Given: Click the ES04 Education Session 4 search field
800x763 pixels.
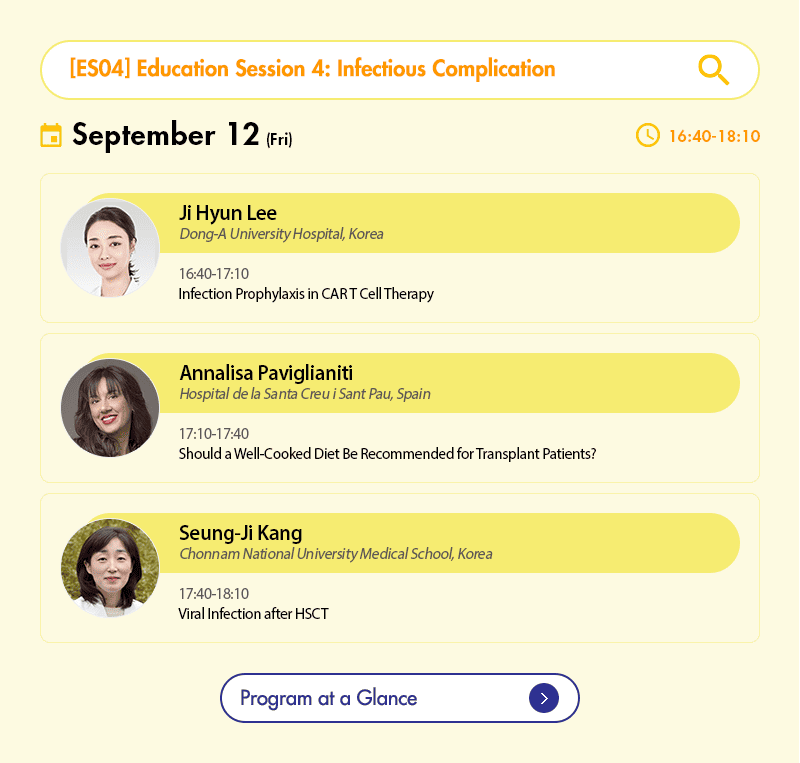Looking at the screenshot, I should (x=370, y=69).
